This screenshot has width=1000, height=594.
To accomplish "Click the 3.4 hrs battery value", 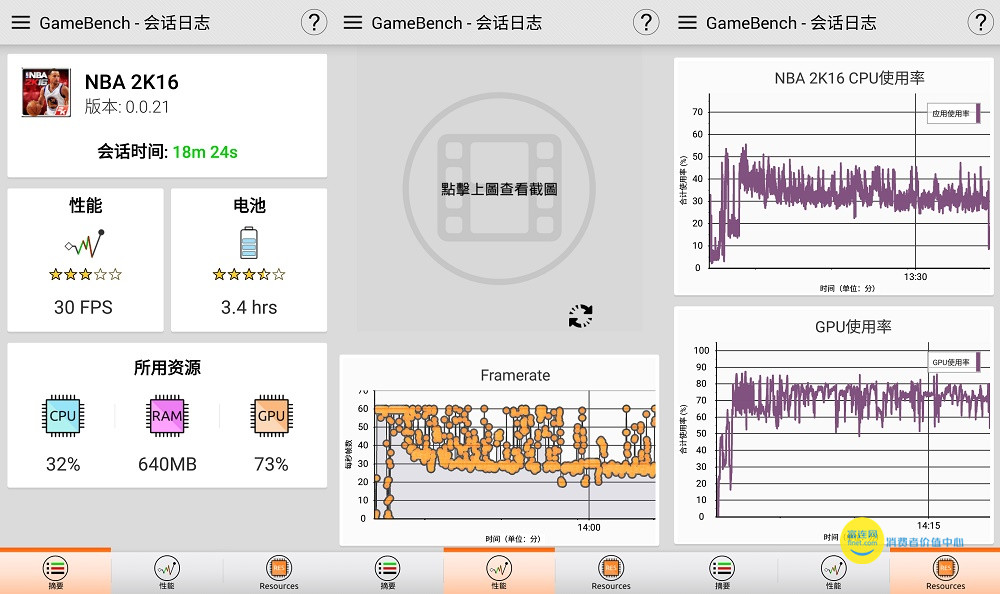I will pyautogui.click(x=249, y=308).
